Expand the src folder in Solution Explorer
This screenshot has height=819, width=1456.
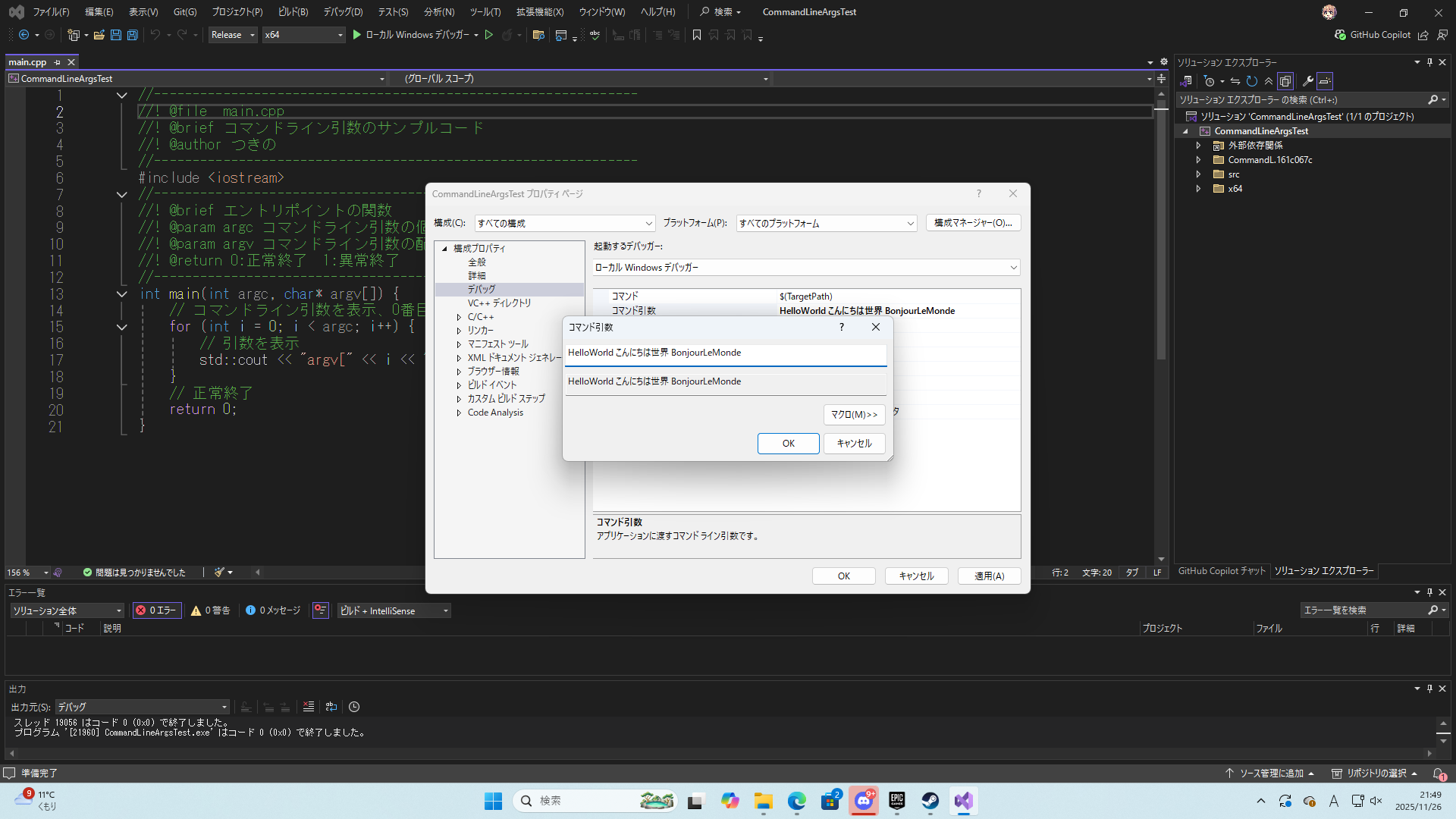[1198, 174]
